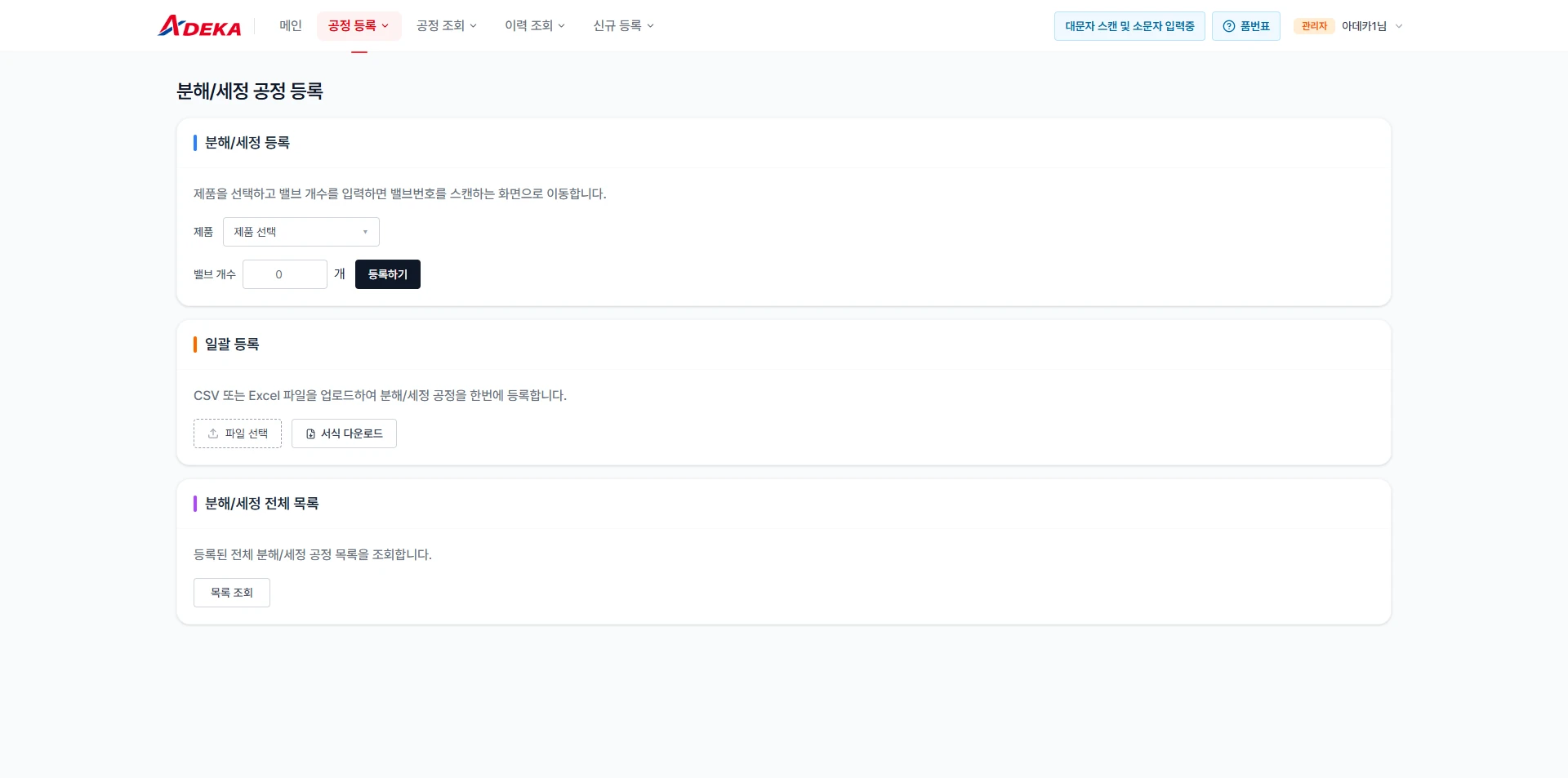Focus the 밸브 개수 number field
The width and height of the screenshot is (1568, 778).
[x=285, y=274]
